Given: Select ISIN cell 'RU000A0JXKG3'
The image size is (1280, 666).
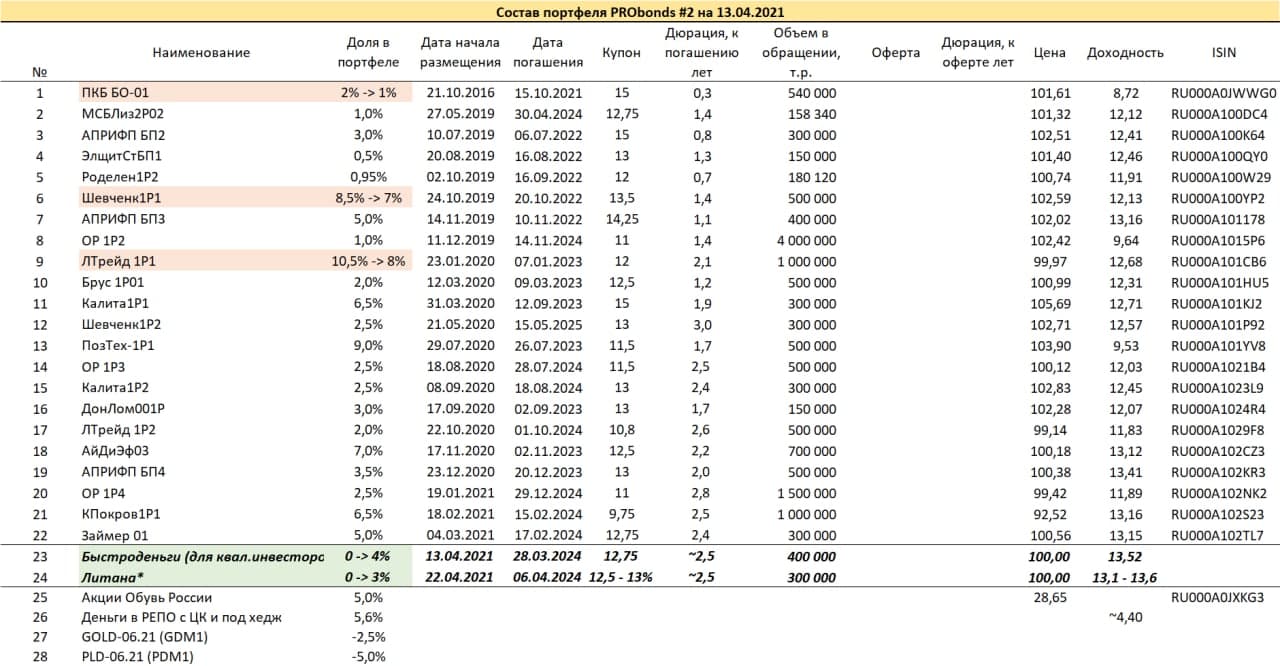Looking at the screenshot, I should pyautogui.click(x=1218, y=598).
